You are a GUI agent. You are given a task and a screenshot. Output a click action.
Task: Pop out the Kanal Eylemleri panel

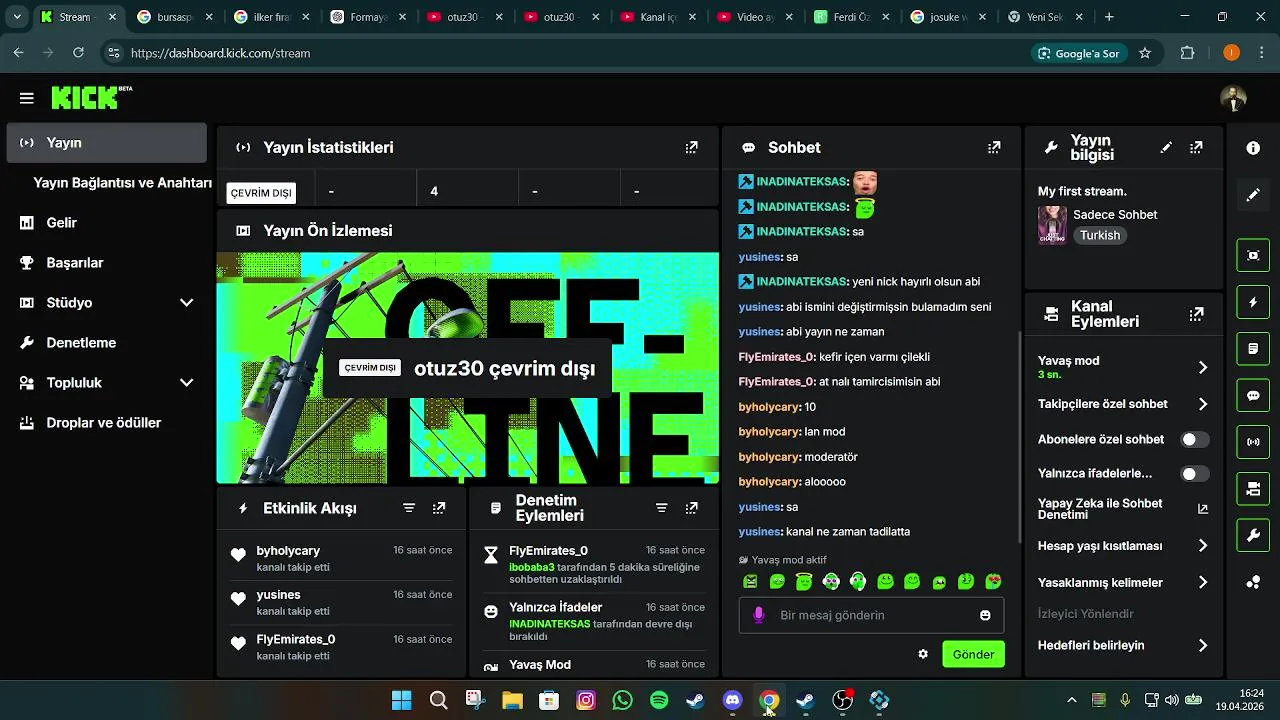(1196, 314)
